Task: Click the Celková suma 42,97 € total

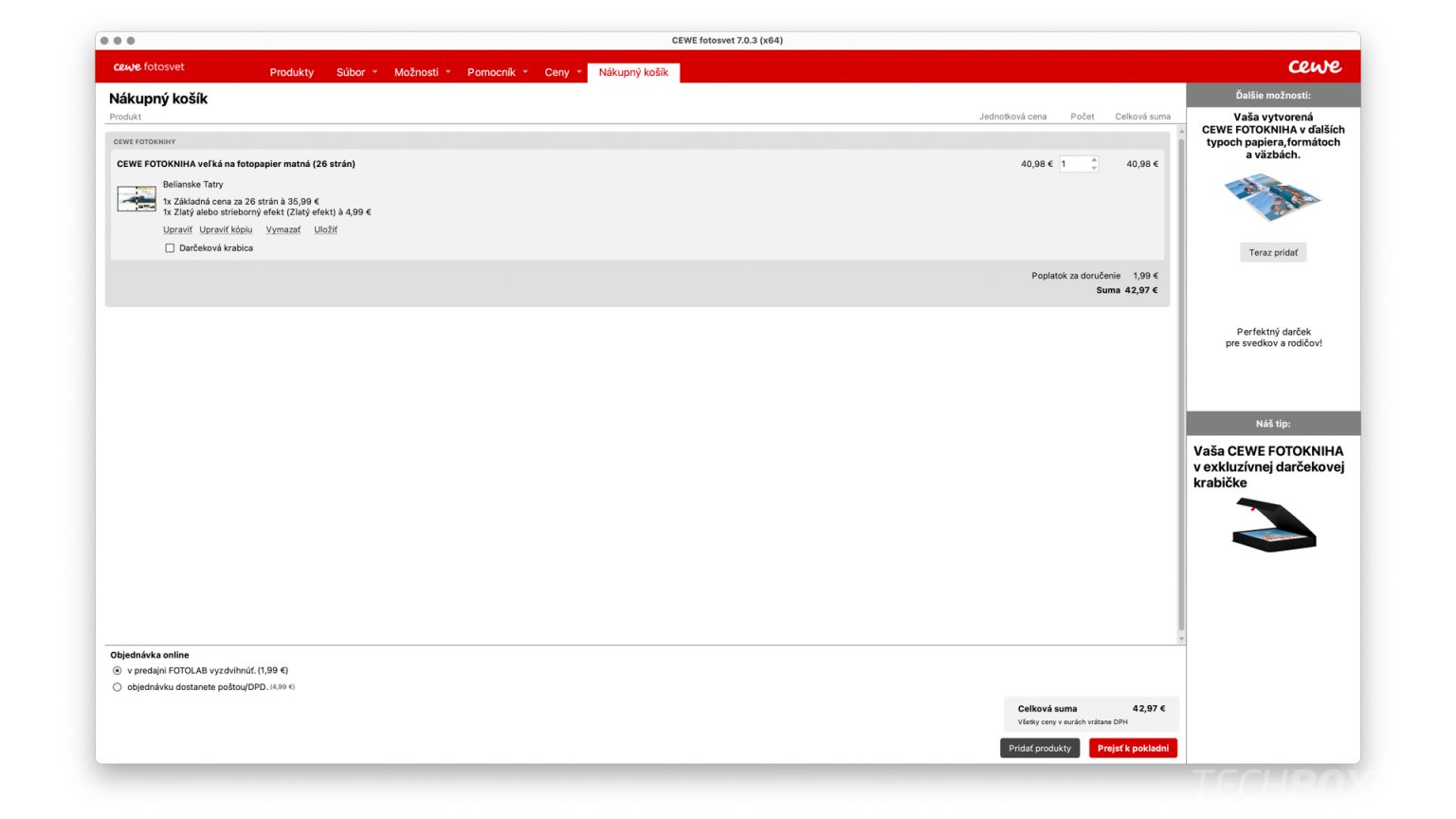Action: pyautogui.click(x=1091, y=708)
